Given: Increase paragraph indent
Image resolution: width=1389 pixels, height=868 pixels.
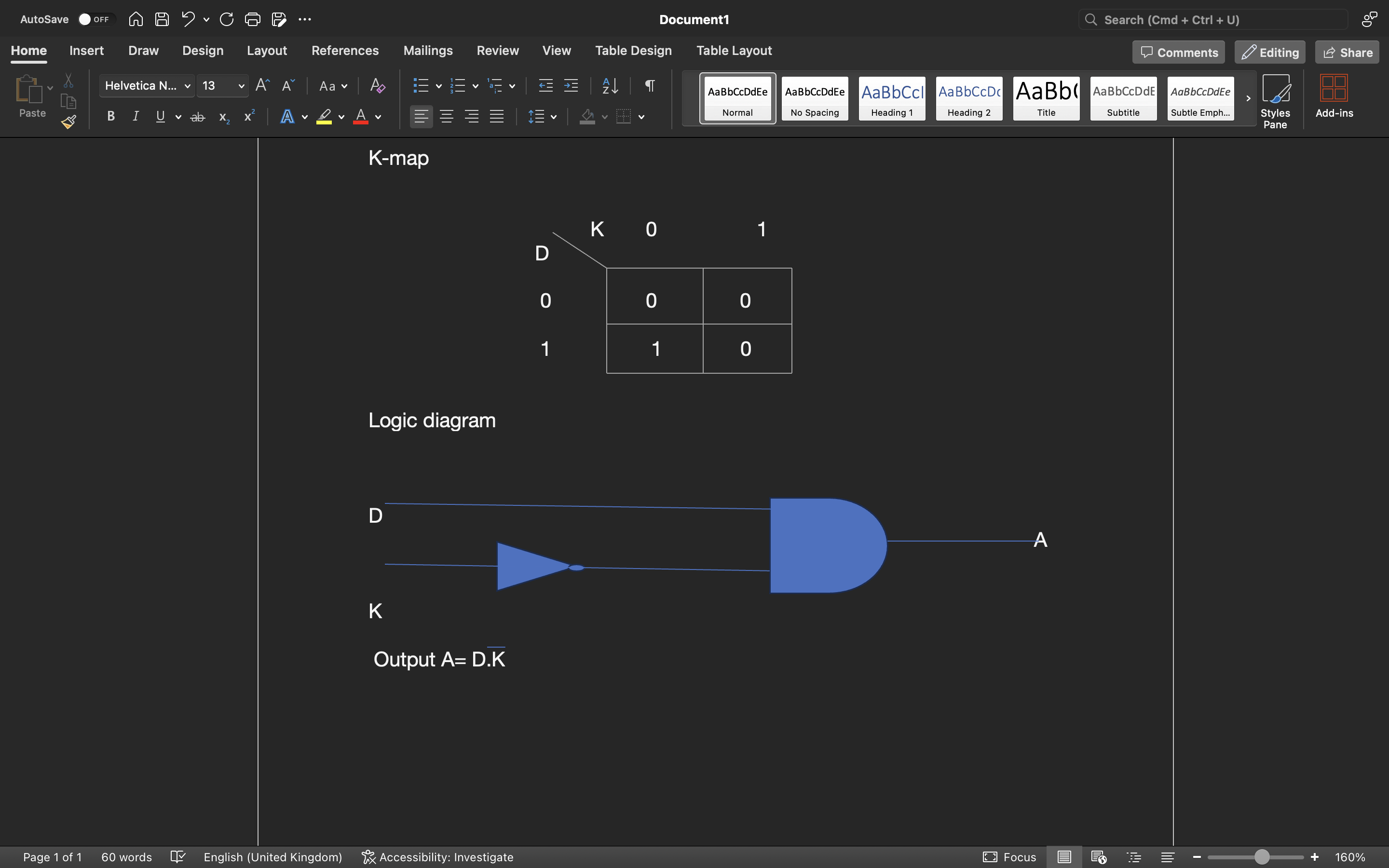Looking at the screenshot, I should [x=571, y=85].
